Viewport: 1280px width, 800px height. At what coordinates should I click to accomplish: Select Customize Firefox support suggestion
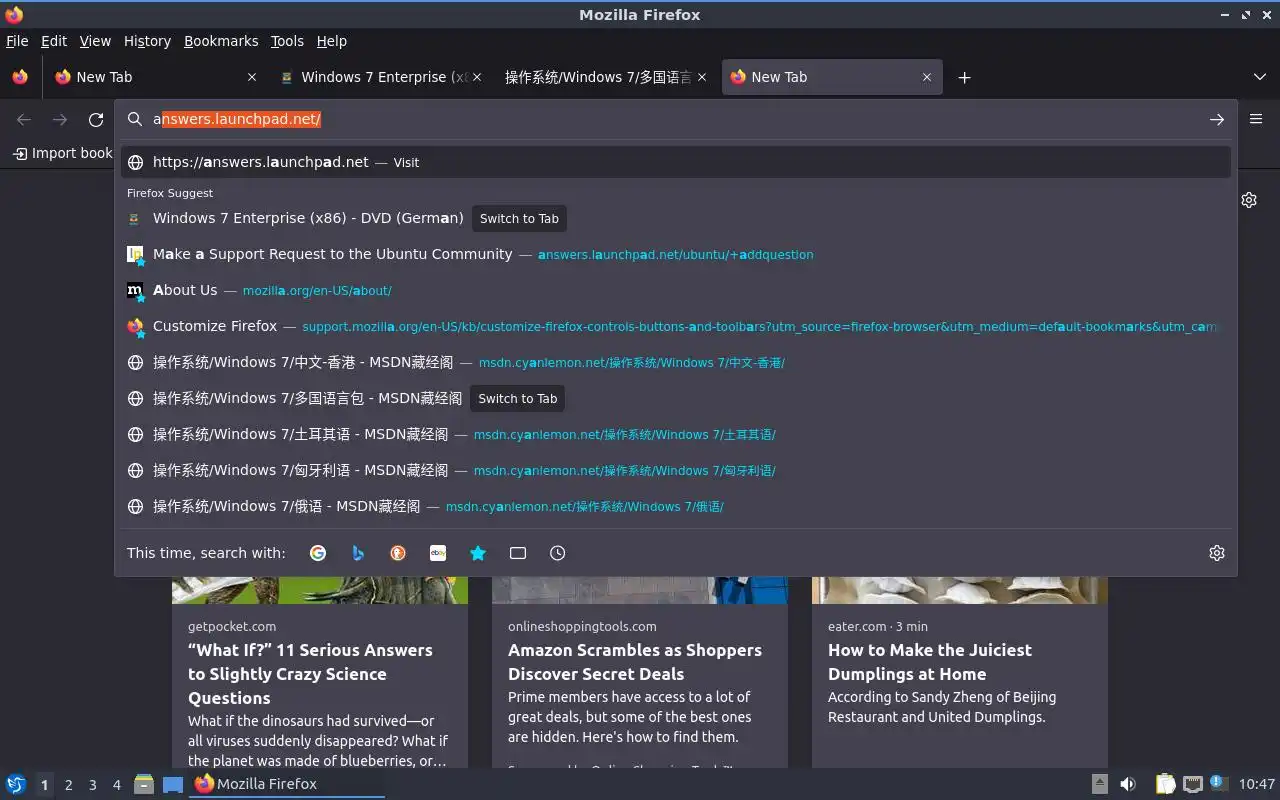[x=676, y=326]
